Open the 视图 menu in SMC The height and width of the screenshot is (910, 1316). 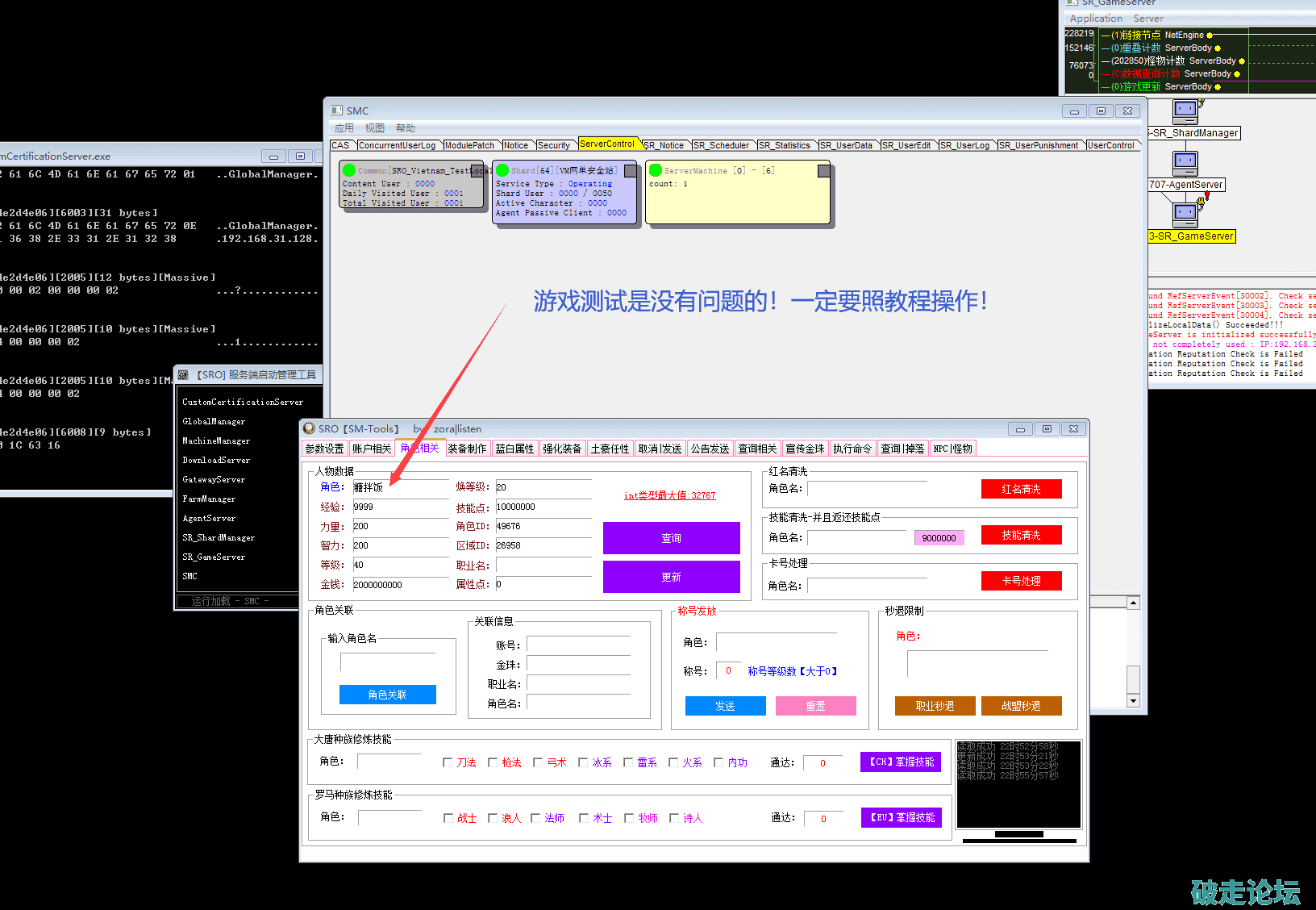click(x=374, y=128)
